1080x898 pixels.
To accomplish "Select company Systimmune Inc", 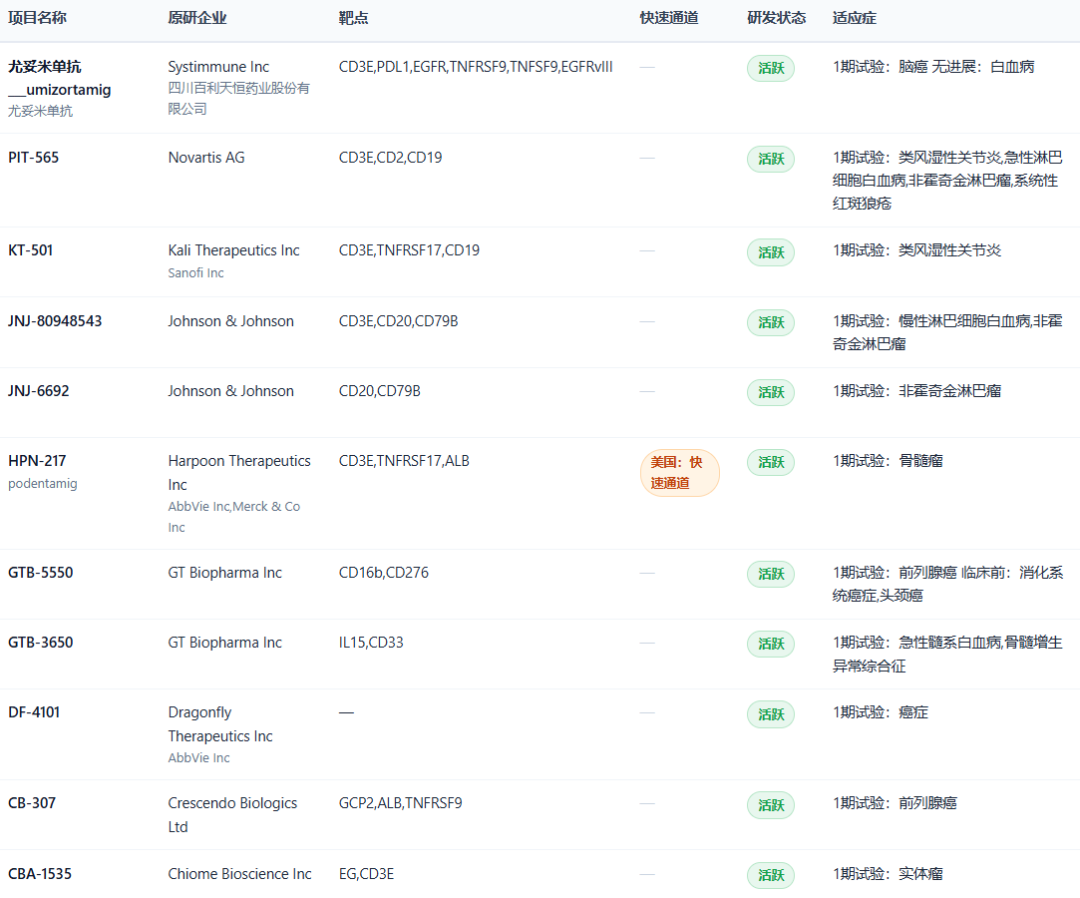I will (x=218, y=67).
